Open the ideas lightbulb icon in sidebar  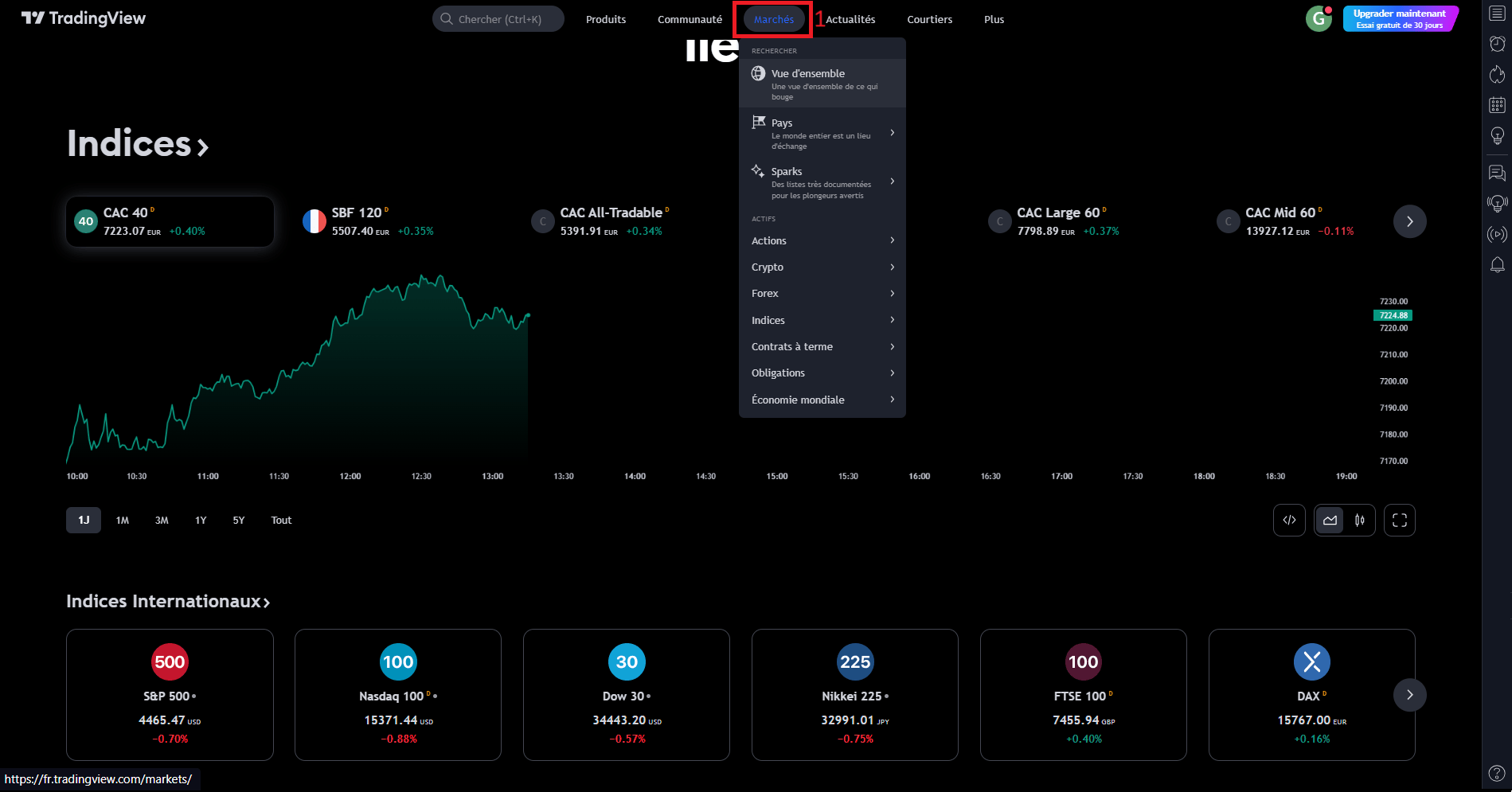[1497, 136]
